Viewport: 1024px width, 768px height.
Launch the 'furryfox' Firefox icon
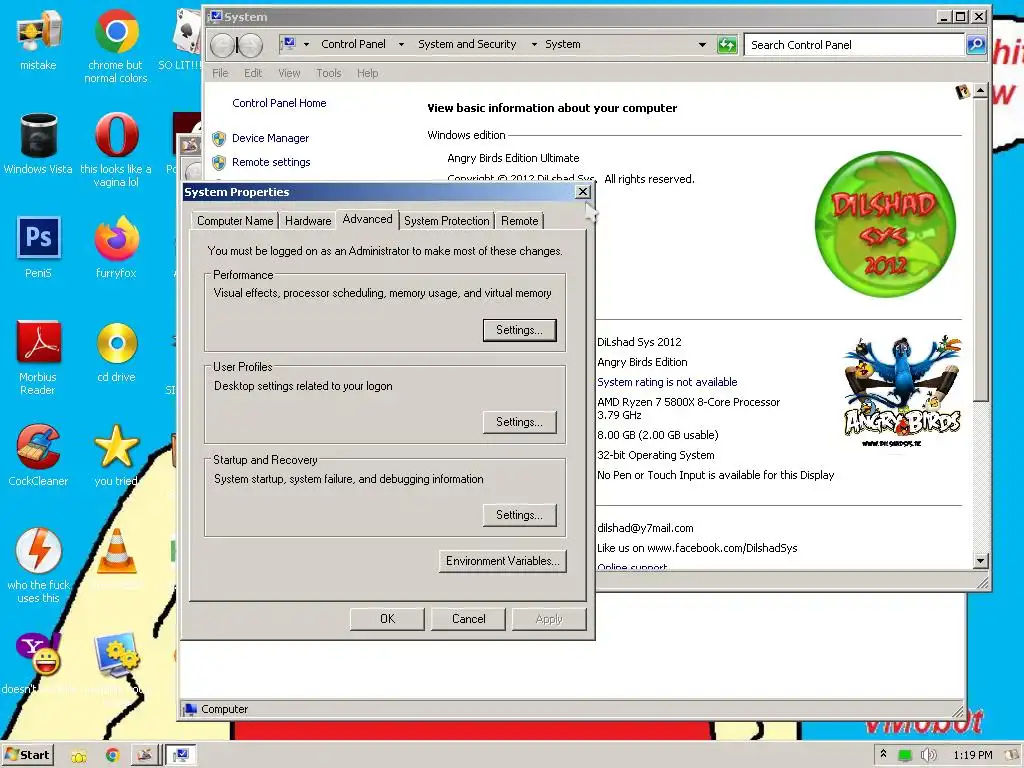pos(116,238)
